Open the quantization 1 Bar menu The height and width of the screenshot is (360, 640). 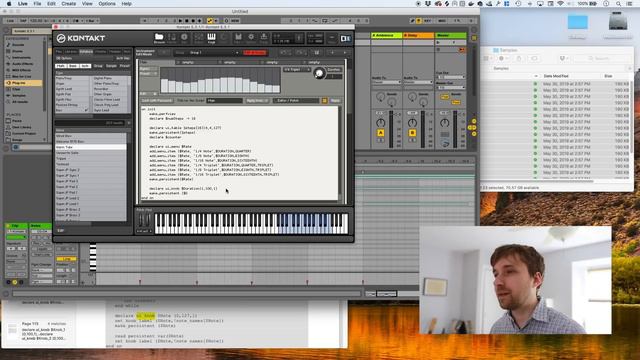(92, 20)
